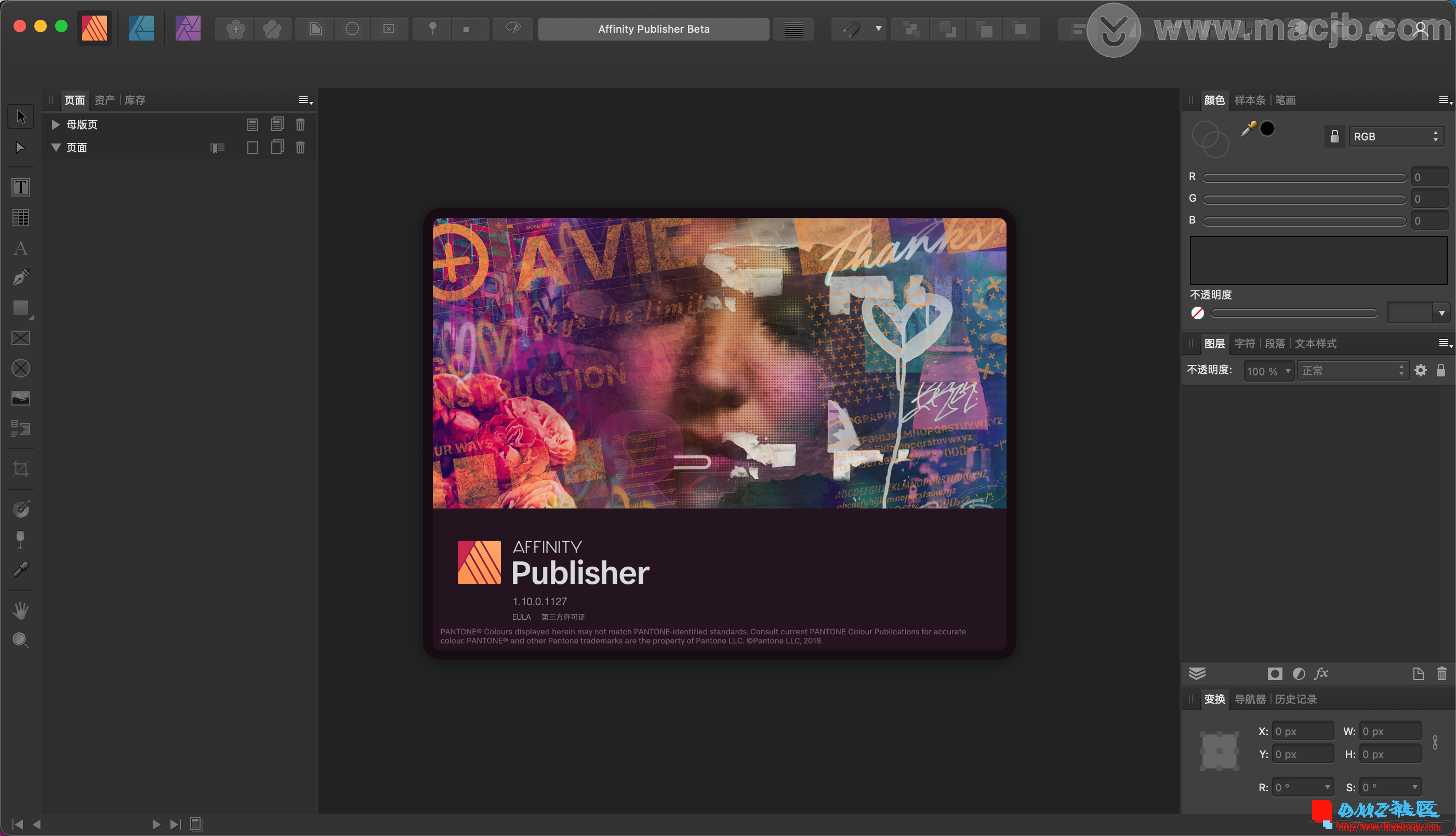Select the Transparency tool
Viewport: 1456px width, 836px height.
tap(21, 539)
